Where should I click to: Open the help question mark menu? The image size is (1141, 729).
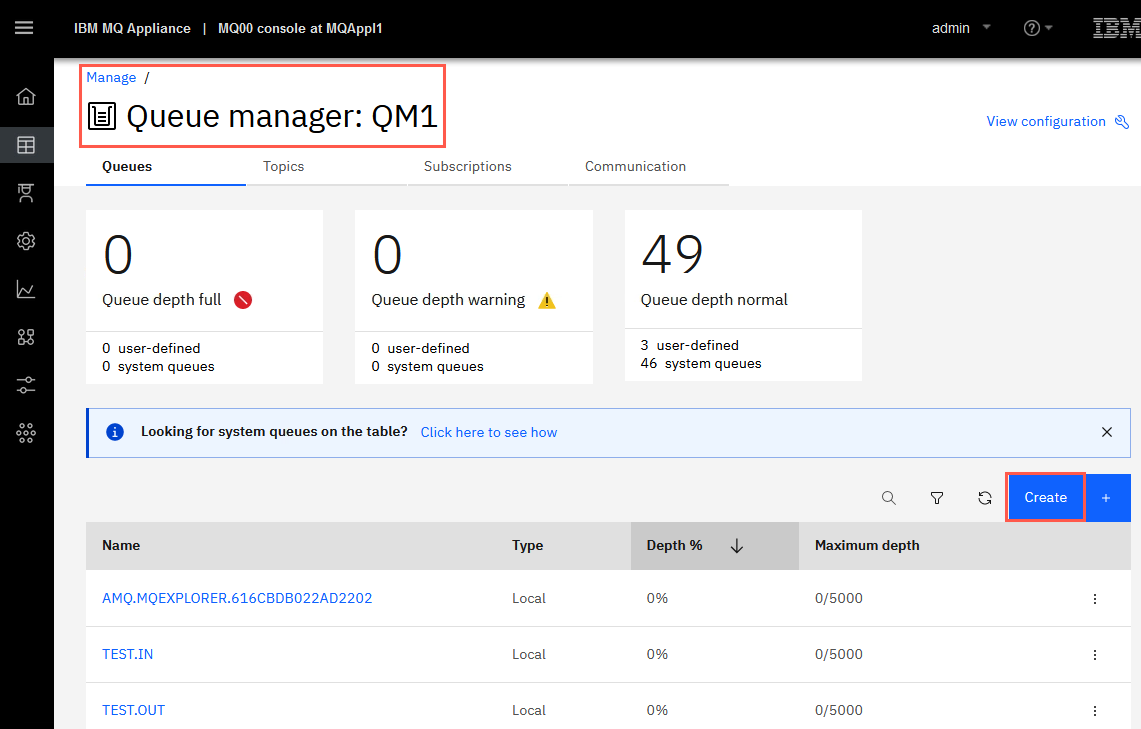(1038, 28)
